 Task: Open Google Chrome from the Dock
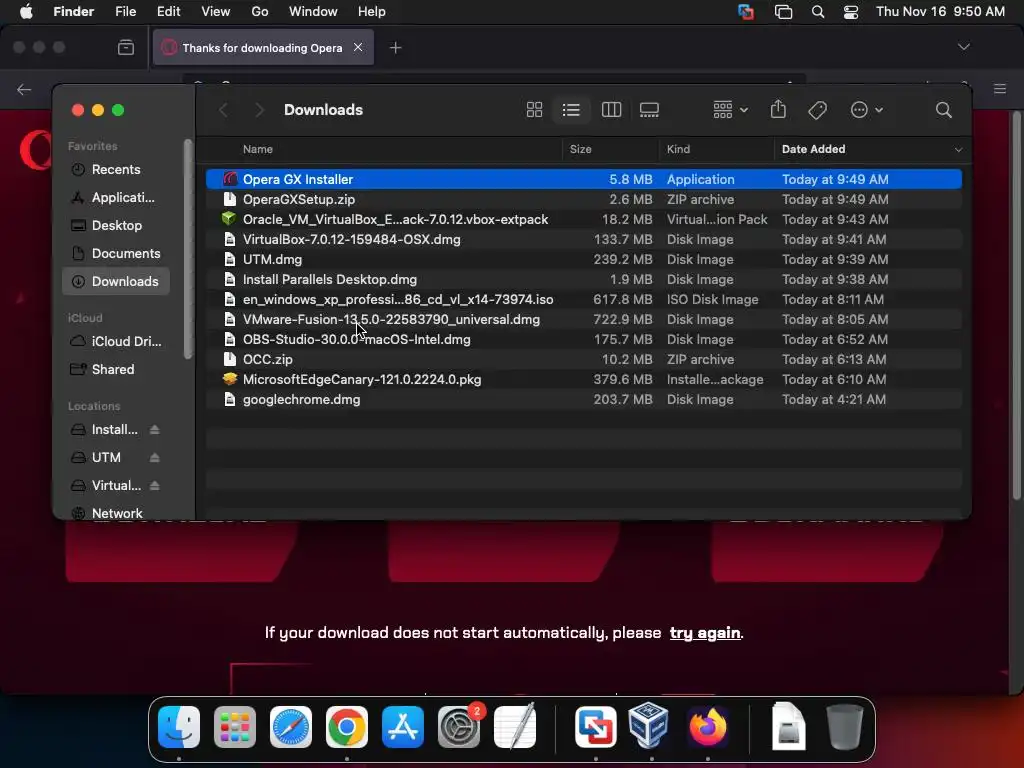point(347,726)
